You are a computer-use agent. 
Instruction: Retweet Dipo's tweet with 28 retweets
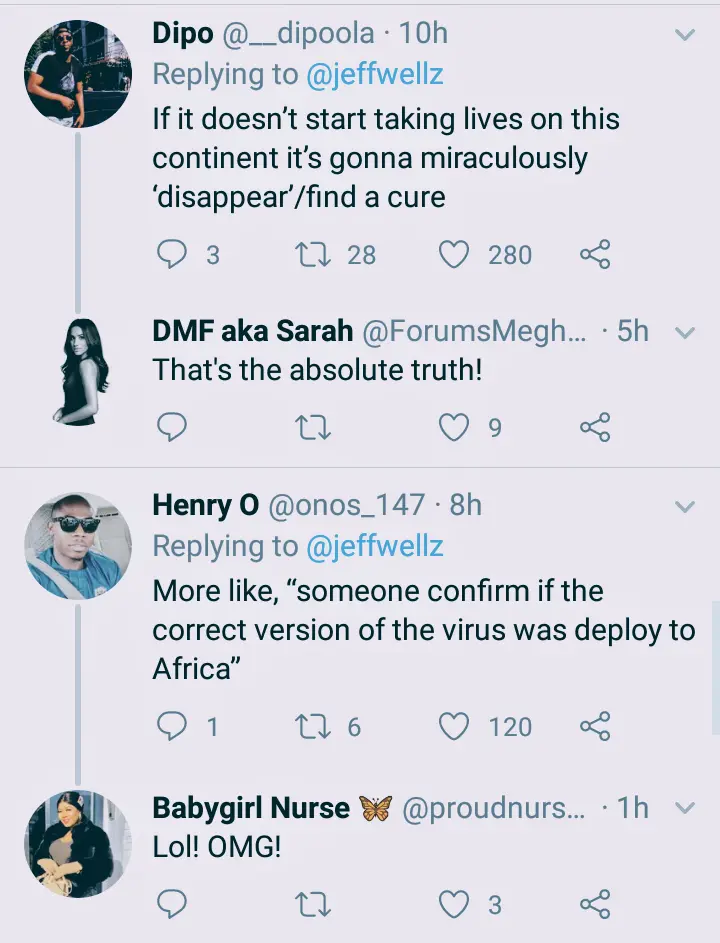315,254
